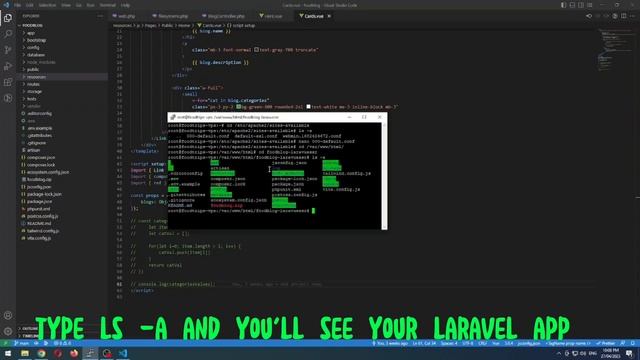Open Chrome from the taskbar
640x360 pixels.
pyautogui.click(x=41, y=353)
